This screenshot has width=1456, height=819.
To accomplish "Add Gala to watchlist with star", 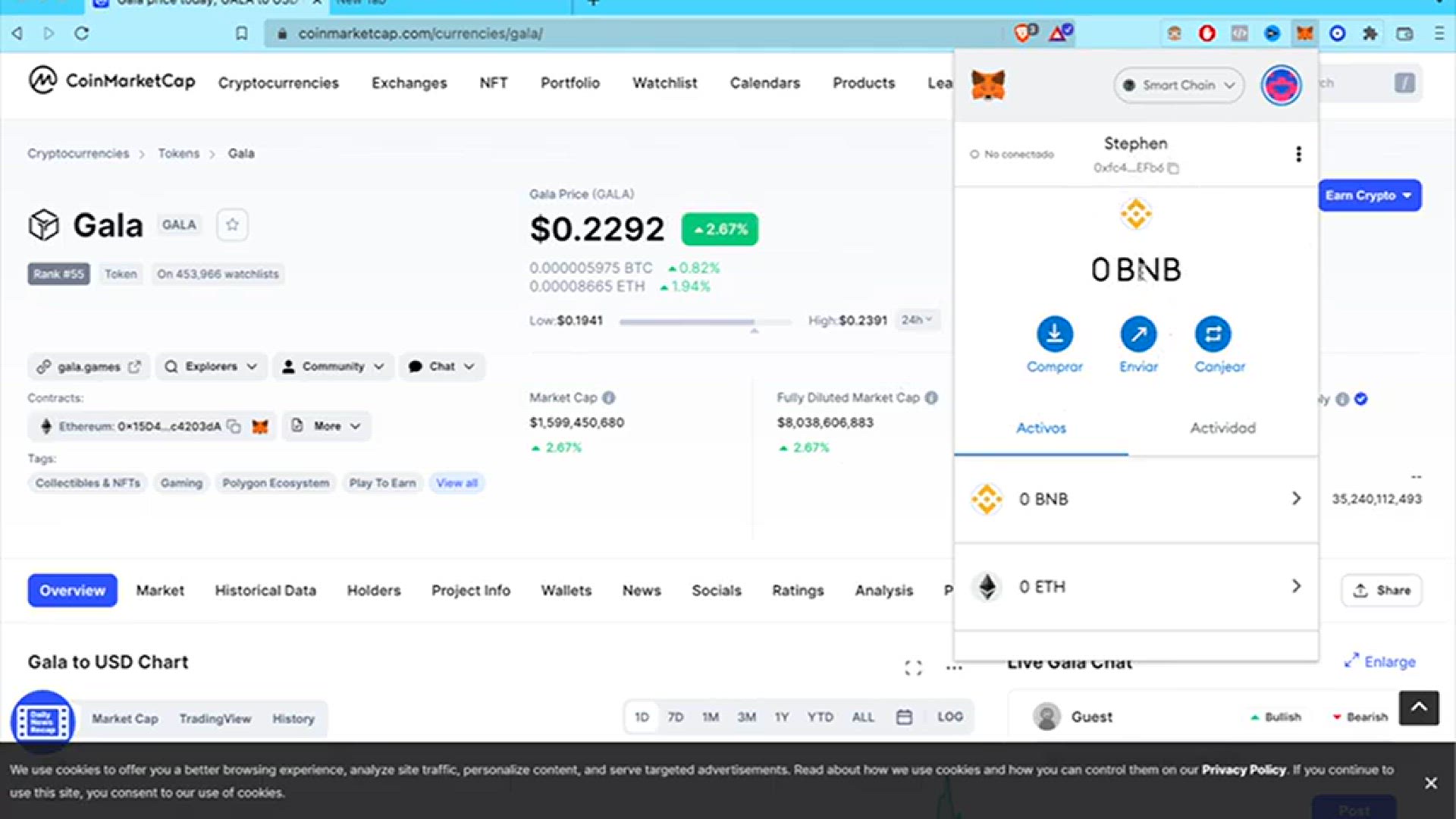I will [232, 225].
